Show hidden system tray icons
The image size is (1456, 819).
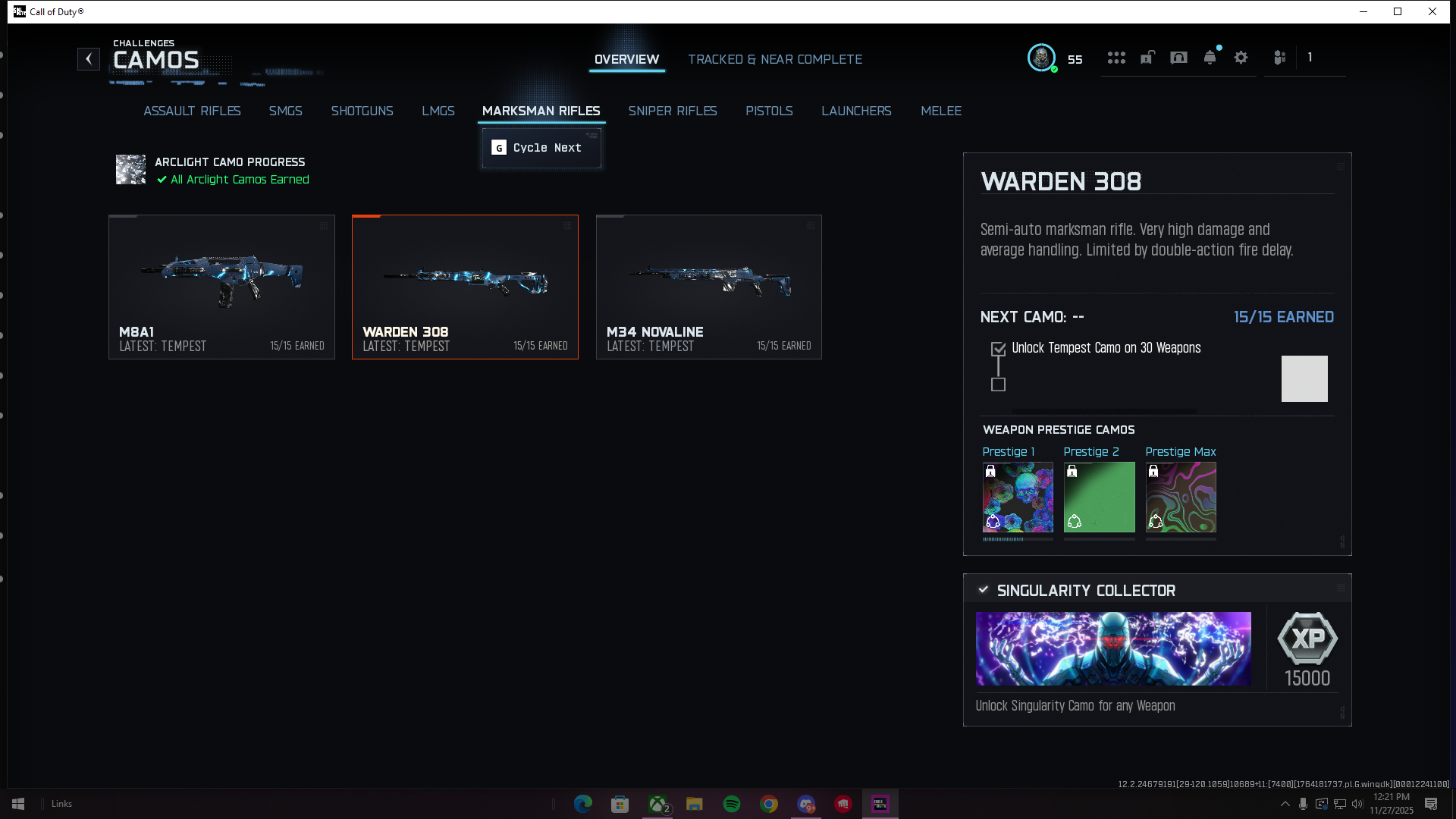pyautogui.click(x=1285, y=804)
